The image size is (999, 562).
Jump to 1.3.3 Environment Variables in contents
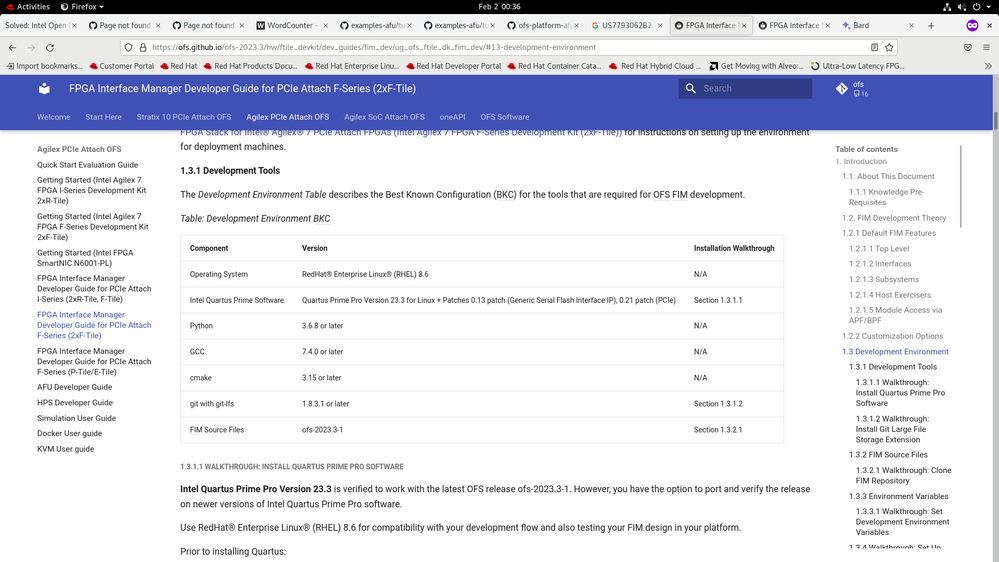898,496
